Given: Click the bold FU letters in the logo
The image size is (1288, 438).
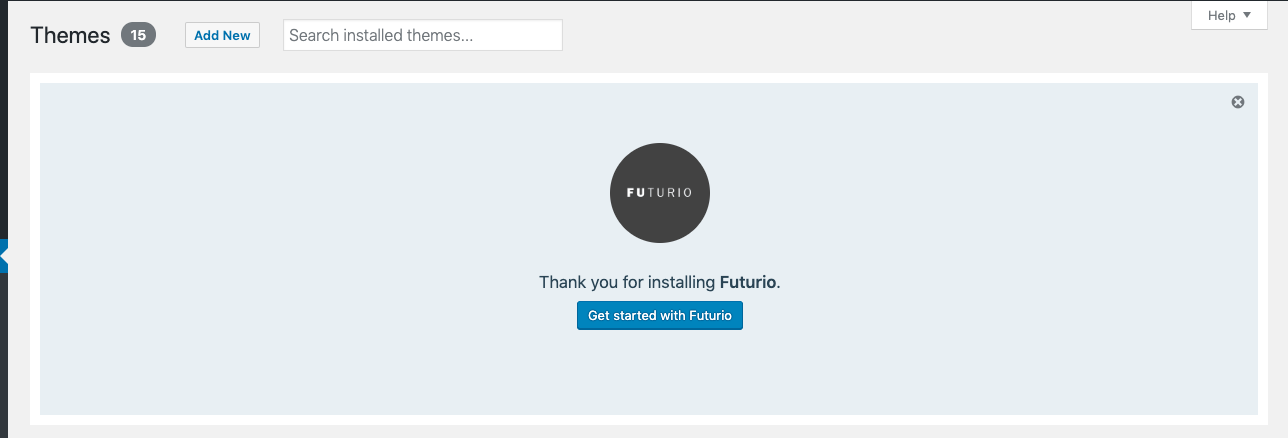Looking at the screenshot, I should tap(636, 193).
